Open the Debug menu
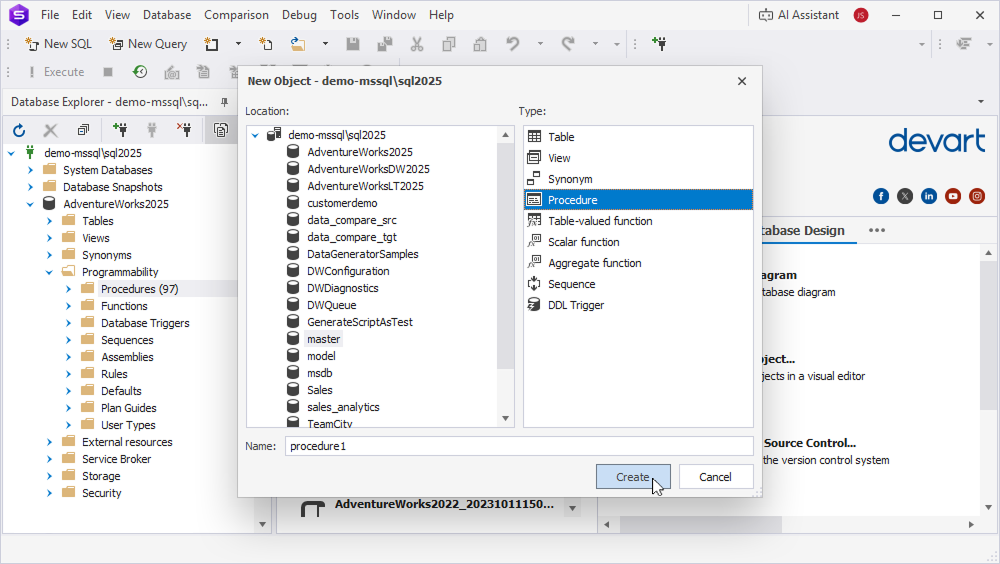The height and width of the screenshot is (564, 1000). 299,15
